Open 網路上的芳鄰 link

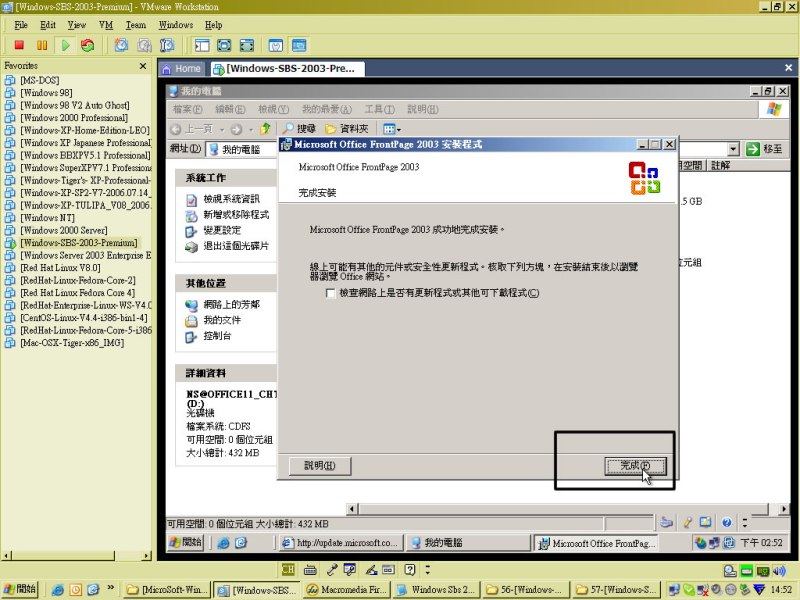click(231, 305)
